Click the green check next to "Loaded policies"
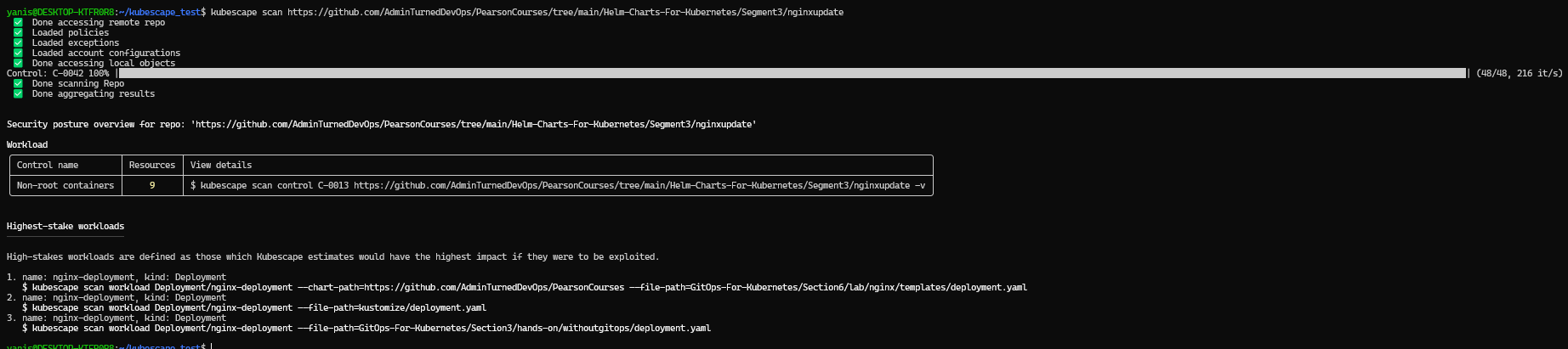Viewport: 1568px width, 349px height. click(x=18, y=33)
